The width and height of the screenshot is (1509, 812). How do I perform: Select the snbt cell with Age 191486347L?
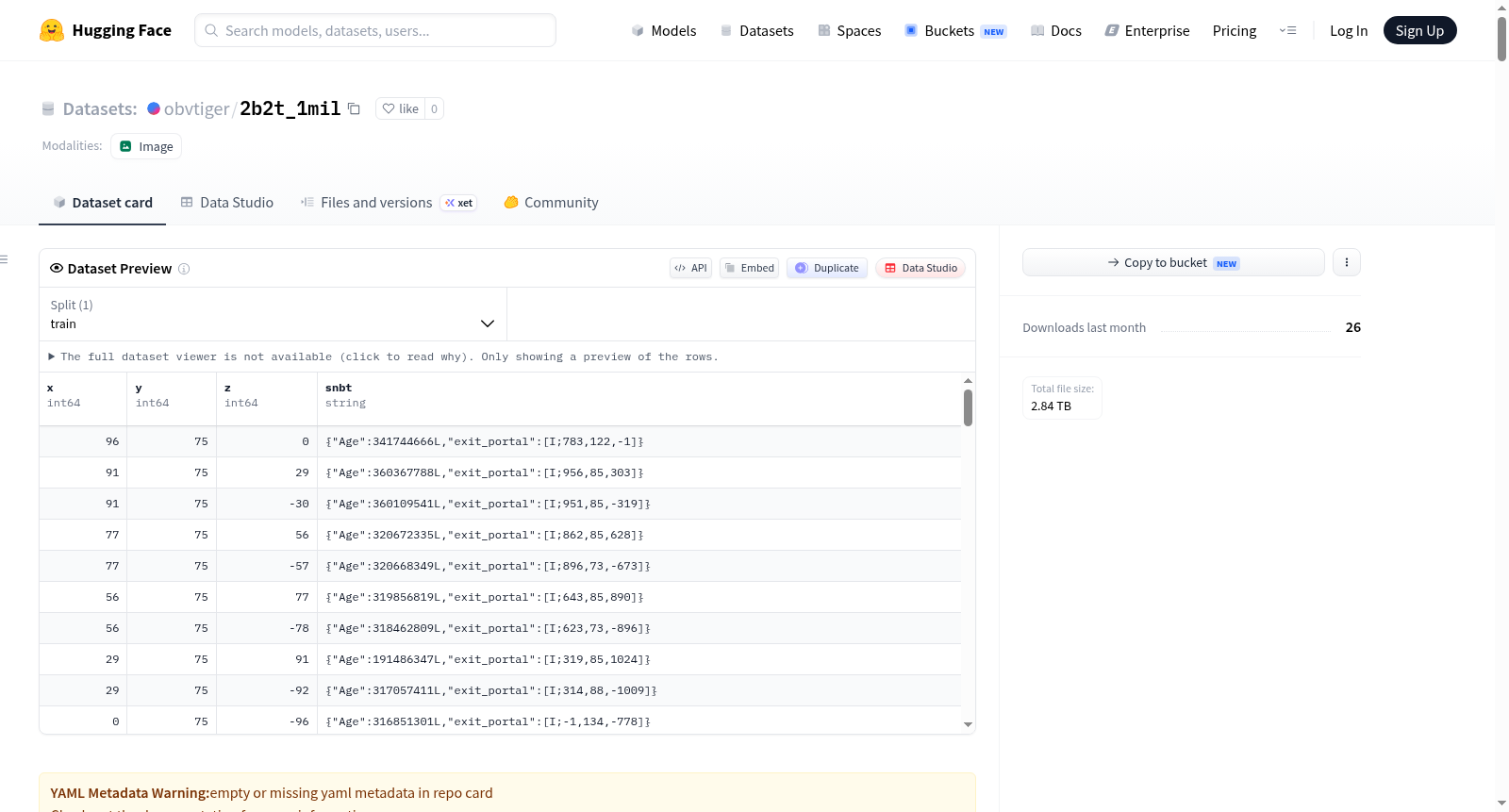tap(639, 659)
